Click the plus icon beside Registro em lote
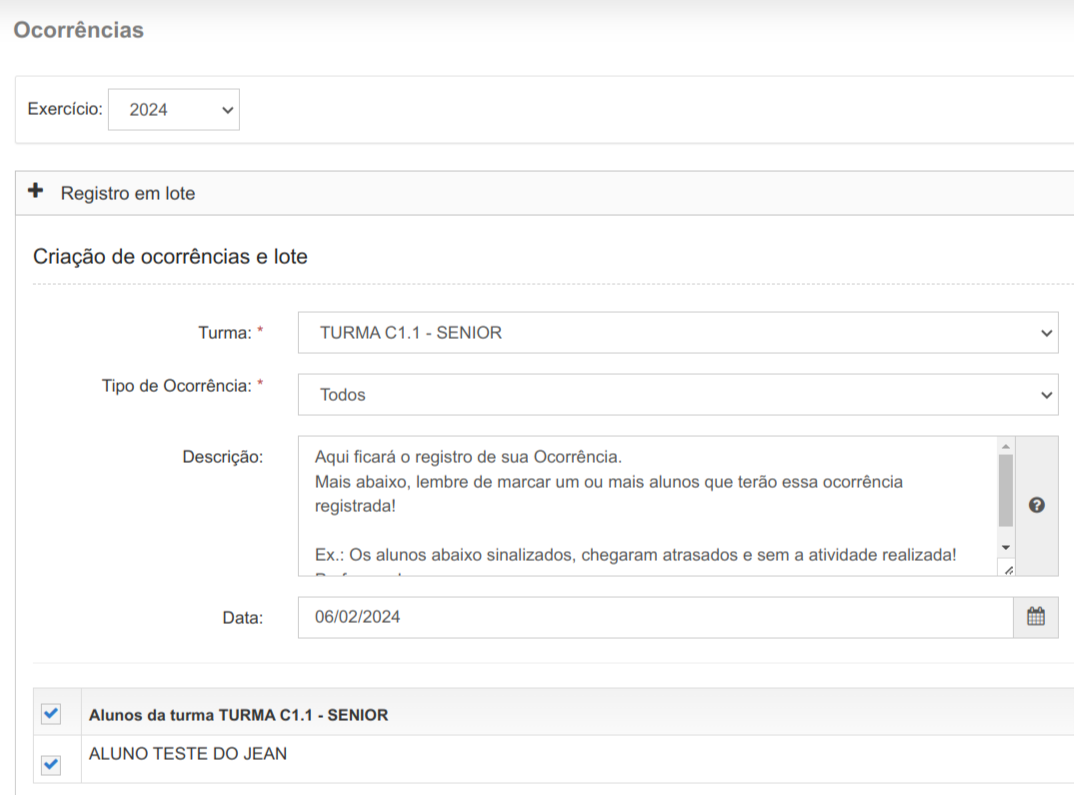The width and height of the screenshot is (1074, 795). (x=37, y=192)
